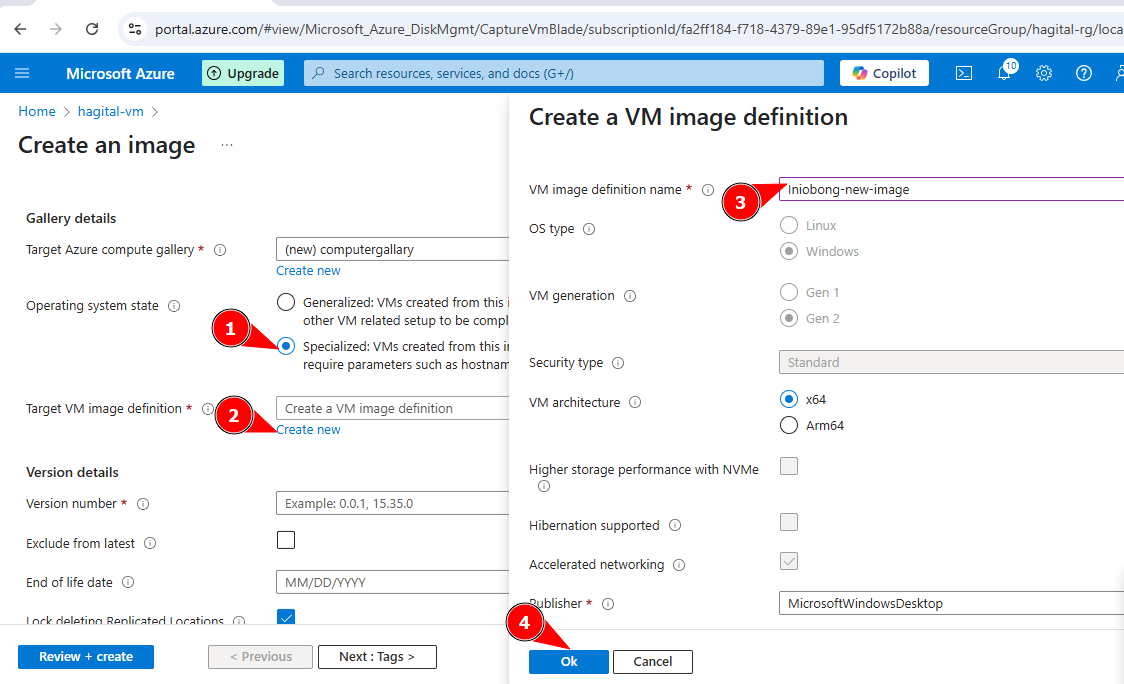
Task: Open the help question mark icon
Action: (1084, 73)
